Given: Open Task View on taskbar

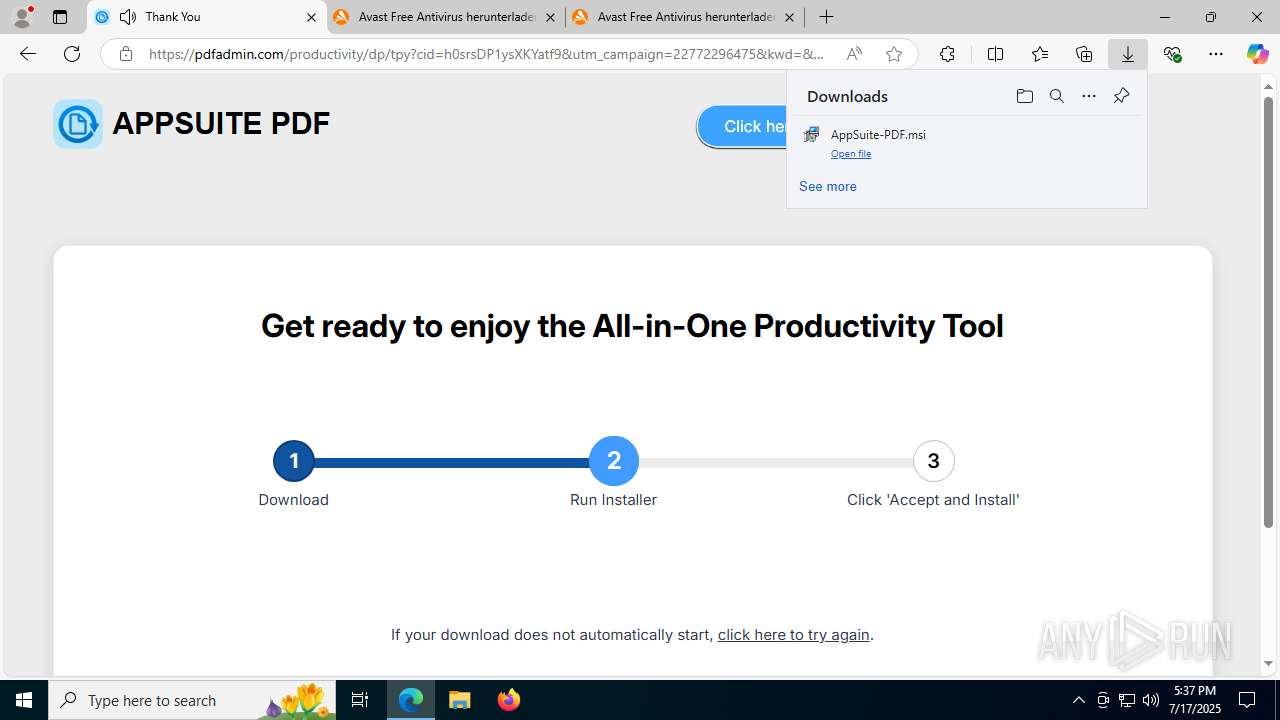Looking at the screenshot, I should click(360, 700).
